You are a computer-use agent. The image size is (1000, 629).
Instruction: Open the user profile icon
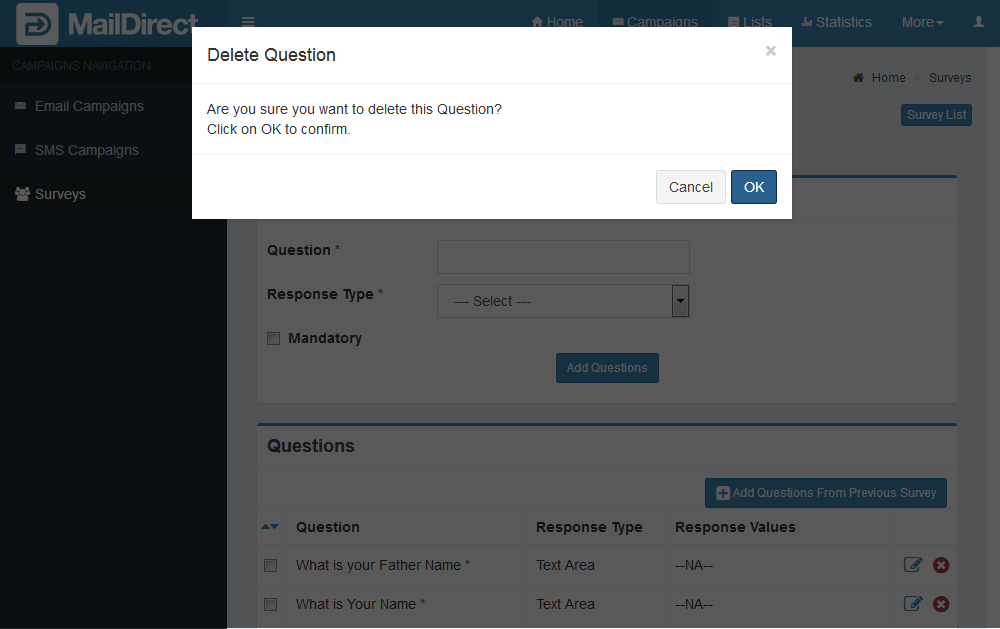(978, 22)
